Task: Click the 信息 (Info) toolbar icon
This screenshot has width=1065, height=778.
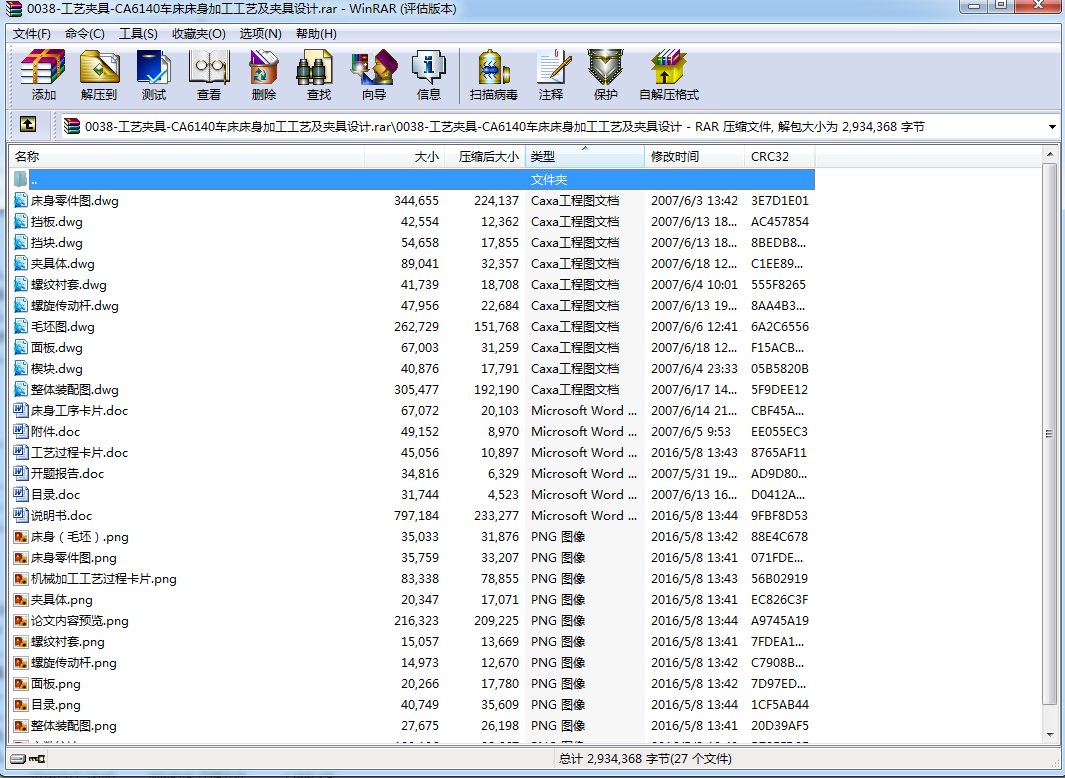Action: click(429, 67)
